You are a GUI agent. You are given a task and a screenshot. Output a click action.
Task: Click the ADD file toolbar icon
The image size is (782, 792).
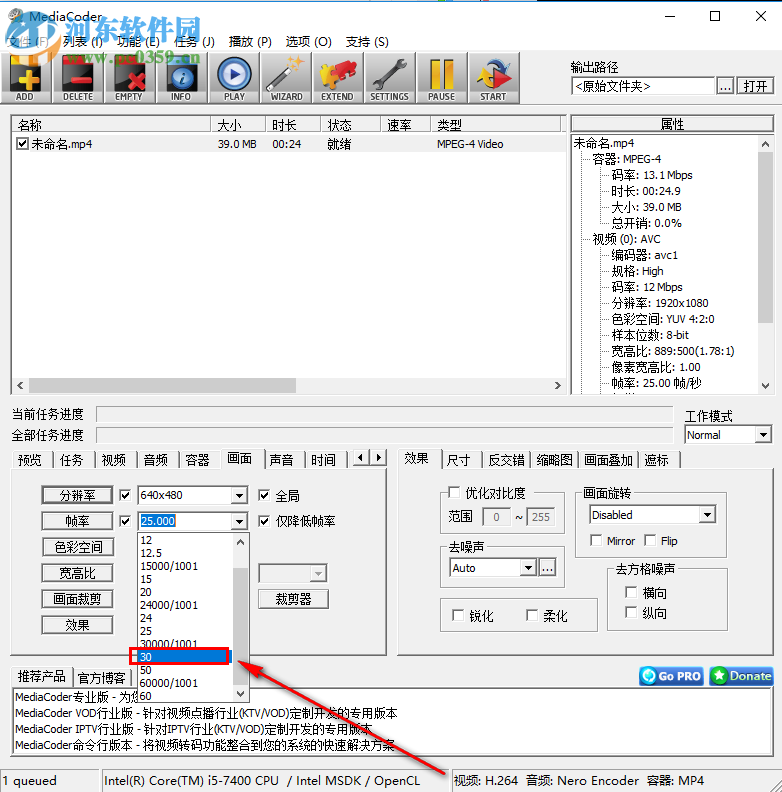tap(26, 78)
